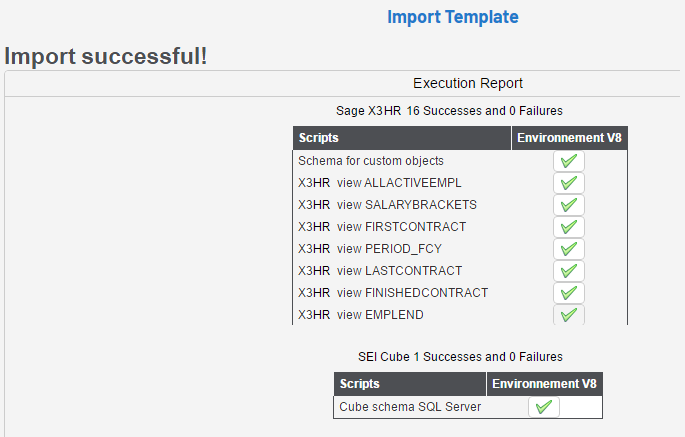Click the SEI Cube 1 Successes summary text
Screen dimensions: 685x437
click(460, 356)
